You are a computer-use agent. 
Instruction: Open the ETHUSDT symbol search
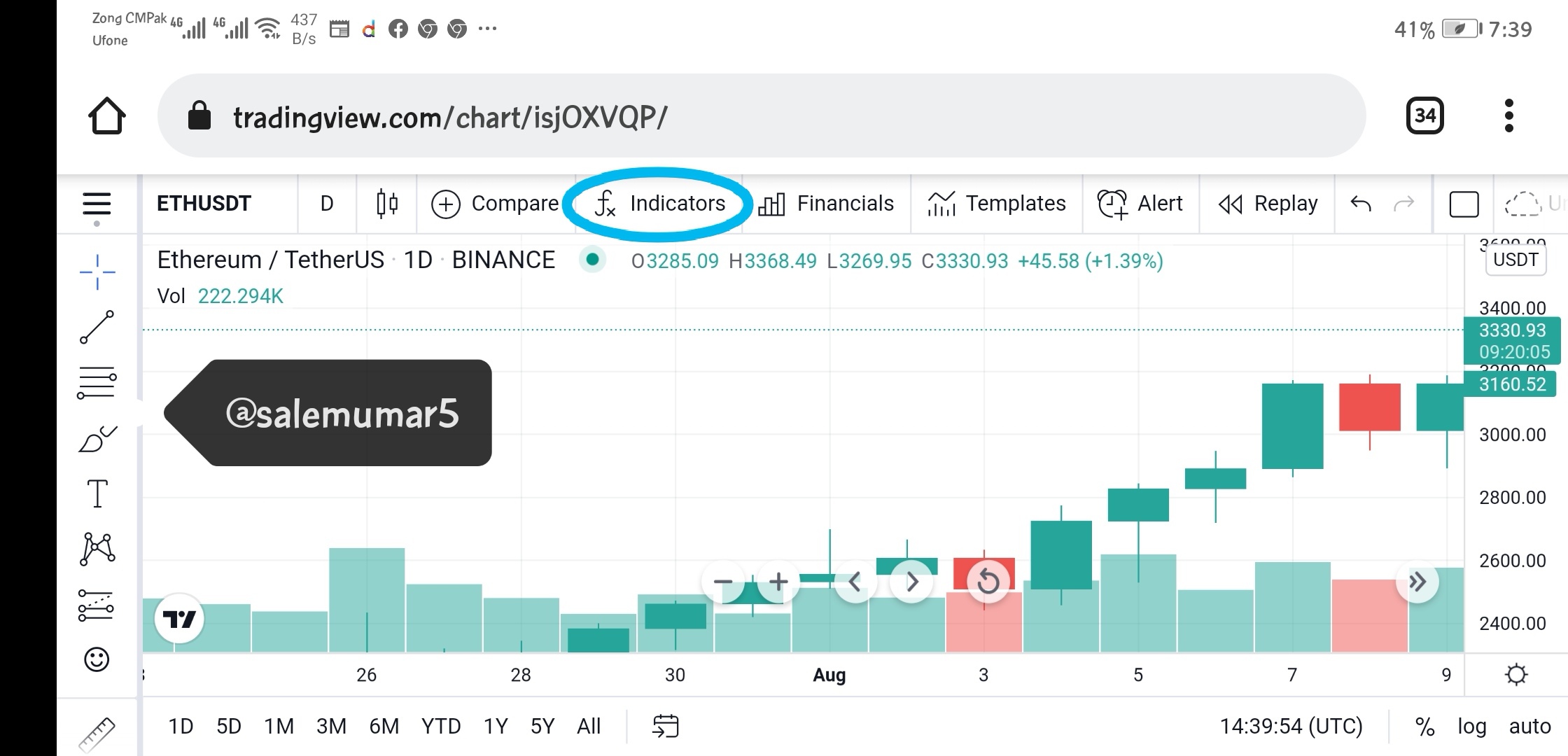coord(204,204)
